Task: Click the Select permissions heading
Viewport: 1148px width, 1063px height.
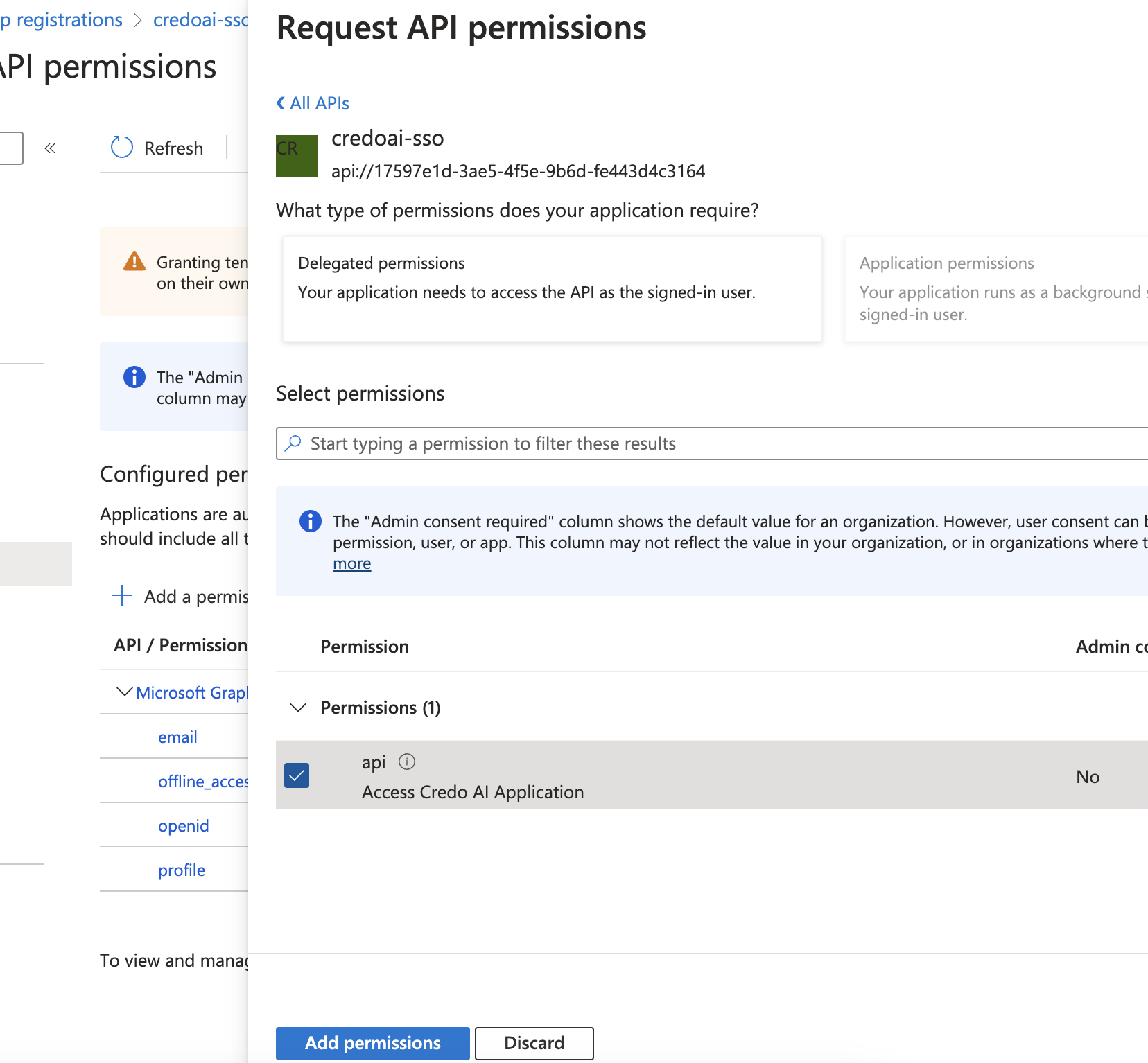Action: (360, 394)
